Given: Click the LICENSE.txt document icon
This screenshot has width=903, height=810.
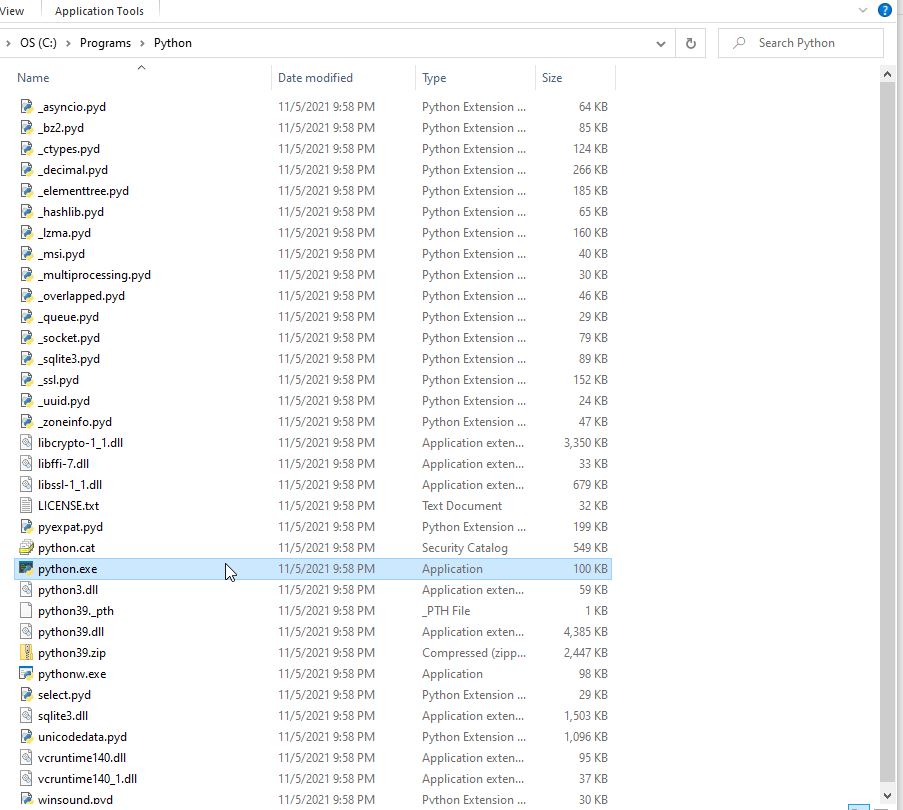Looking at the screenshot, I should (26, 505).
